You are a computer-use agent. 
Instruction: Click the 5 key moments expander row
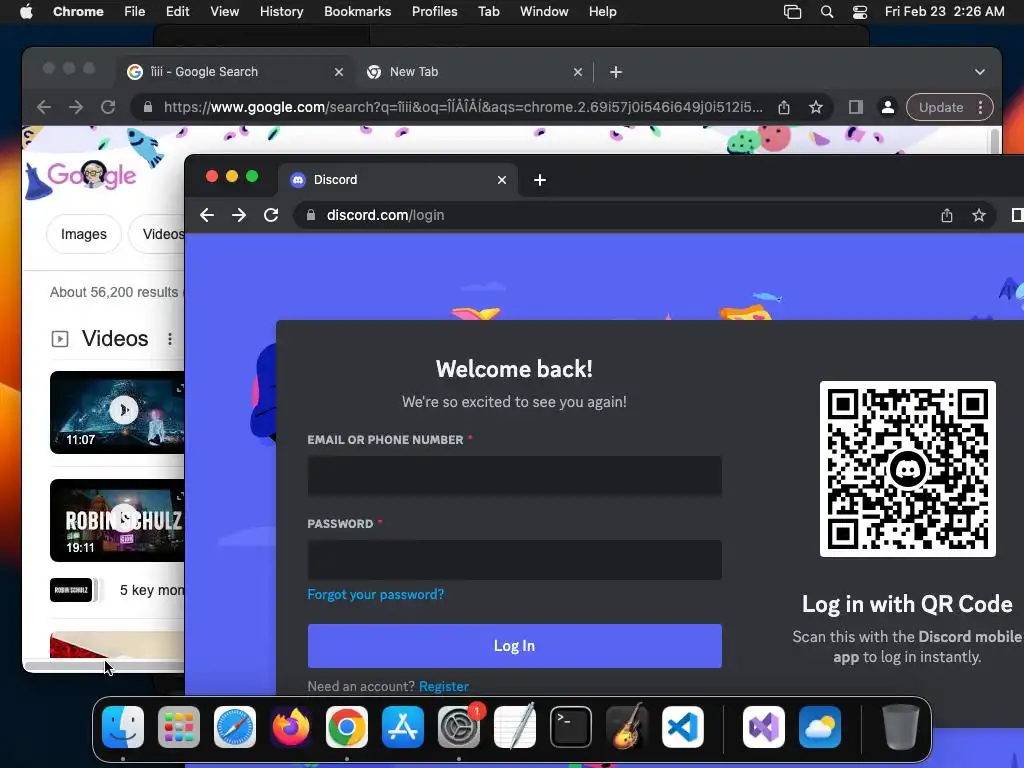click(x=118, y=590)
